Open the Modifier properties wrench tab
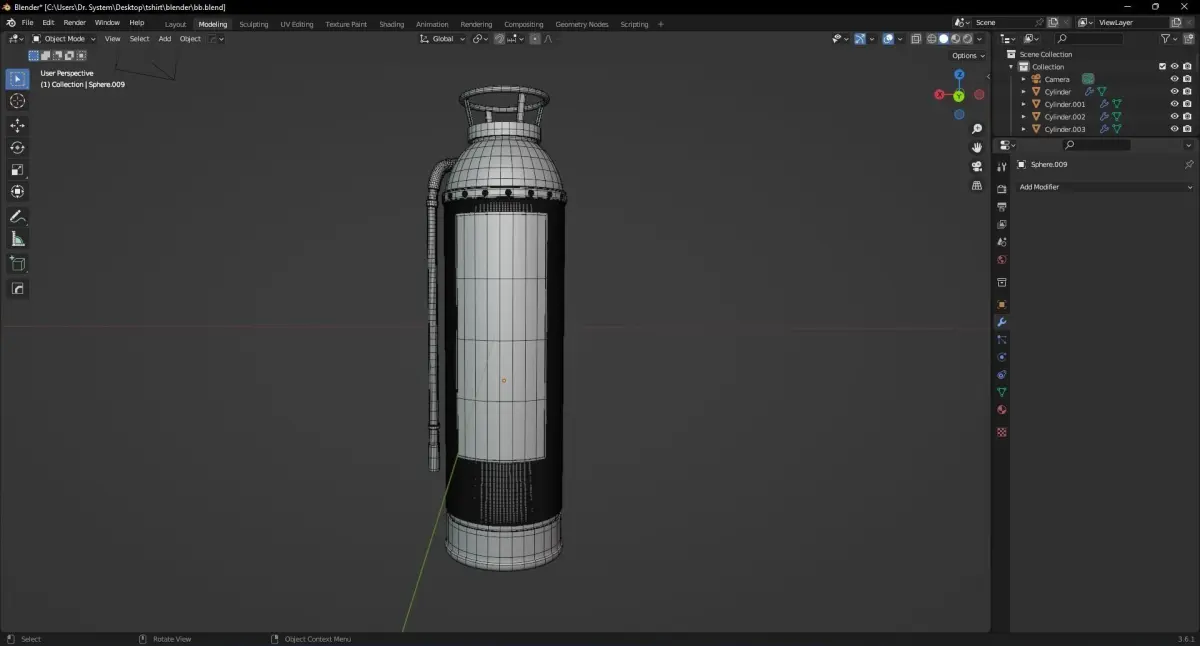The width and height of the screenshot is (1200, 646). point(1001,322)
